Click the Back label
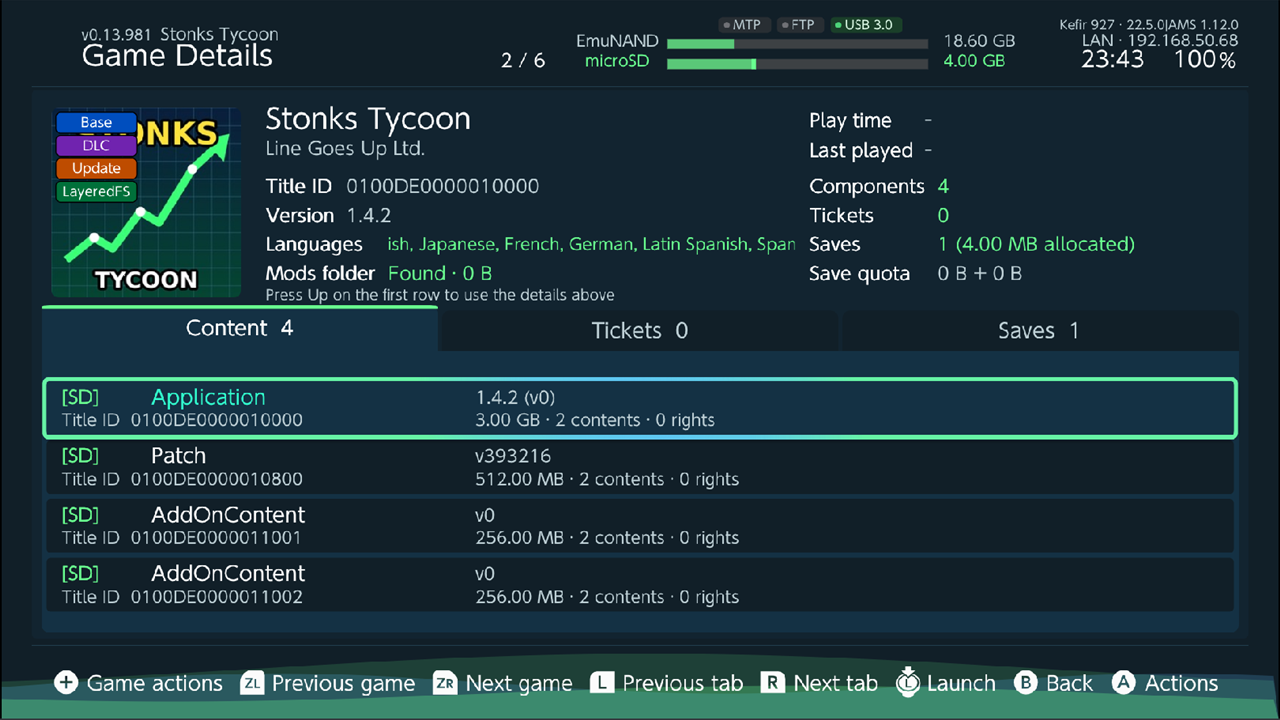Screen dimensions: 1280x720 (1069, 684)
